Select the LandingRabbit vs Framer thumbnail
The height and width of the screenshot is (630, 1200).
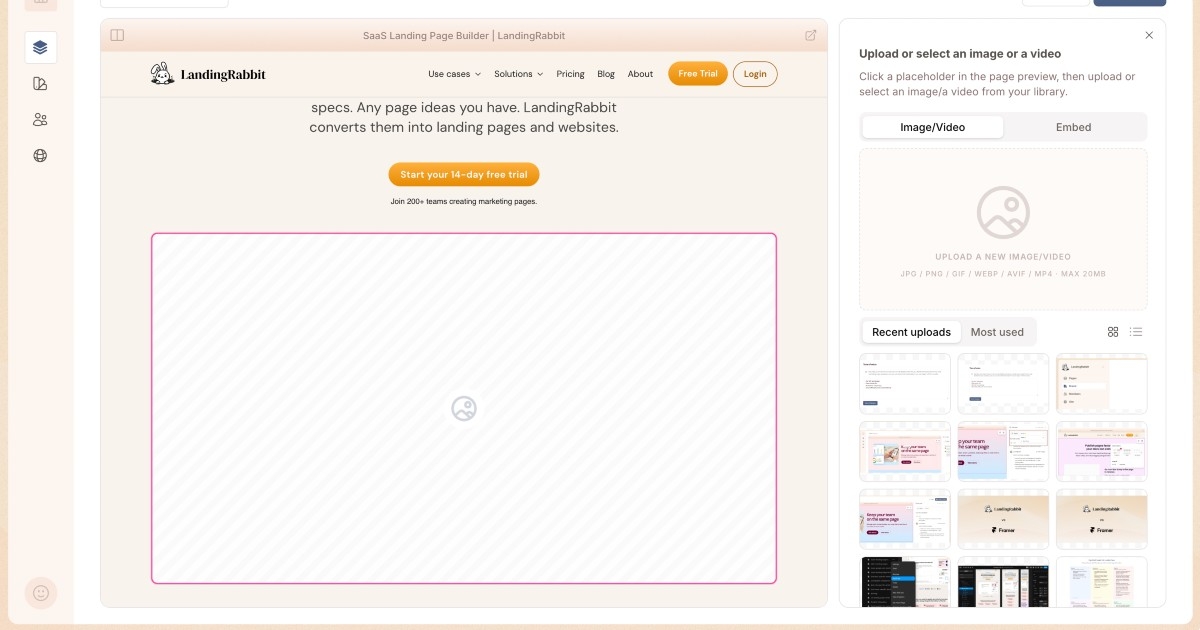tap(1003, 519)
